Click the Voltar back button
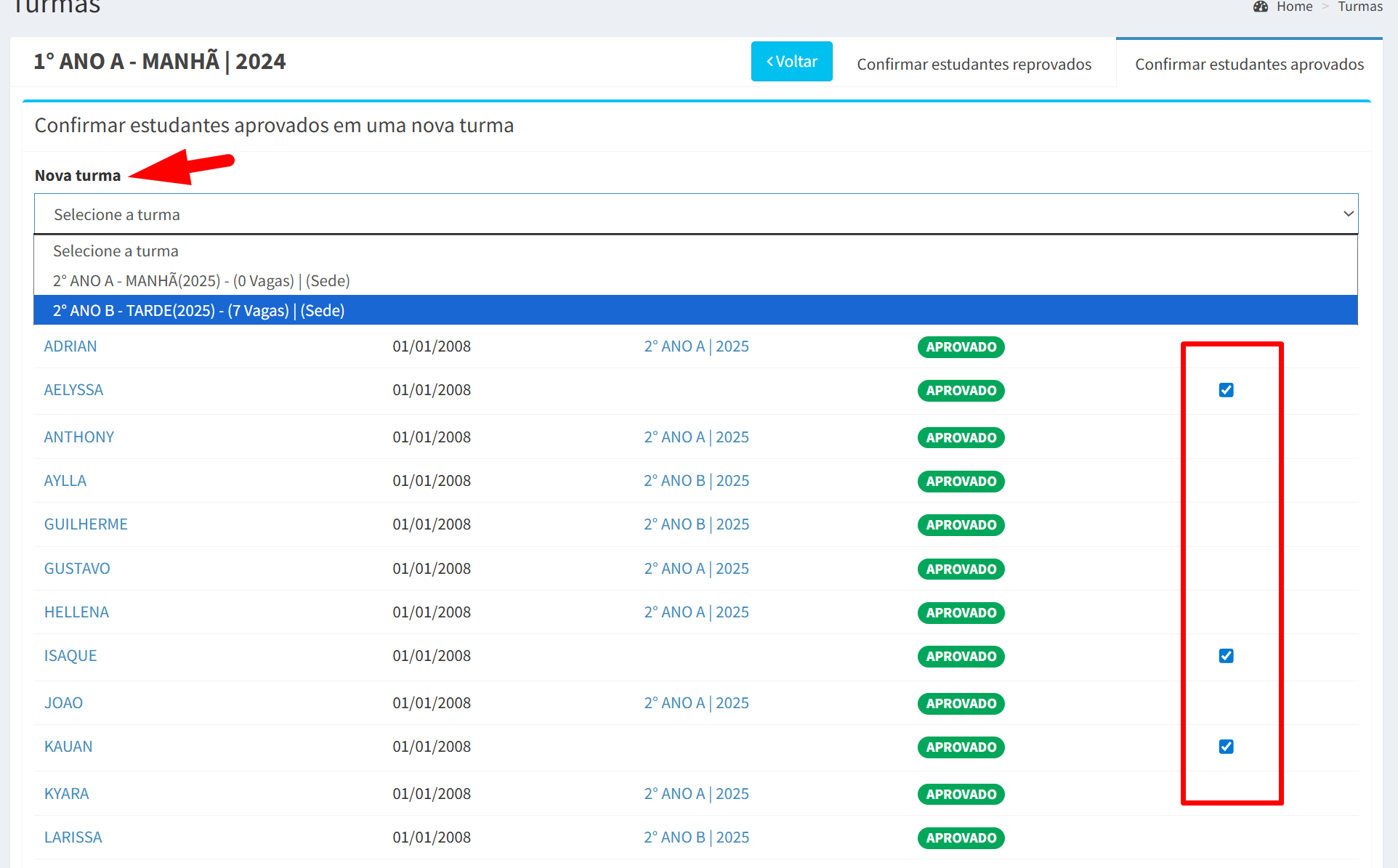 [791, 62]
